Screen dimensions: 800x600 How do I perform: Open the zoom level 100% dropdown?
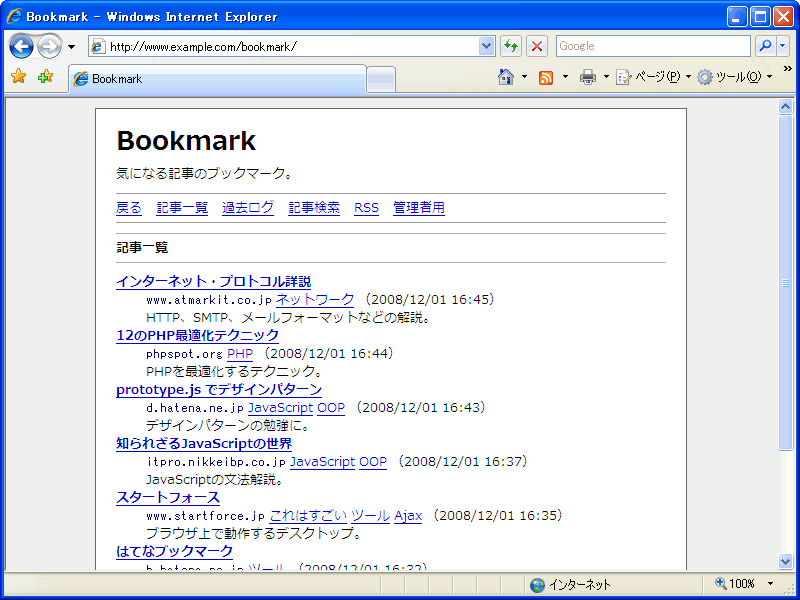[x=770, y=584]
